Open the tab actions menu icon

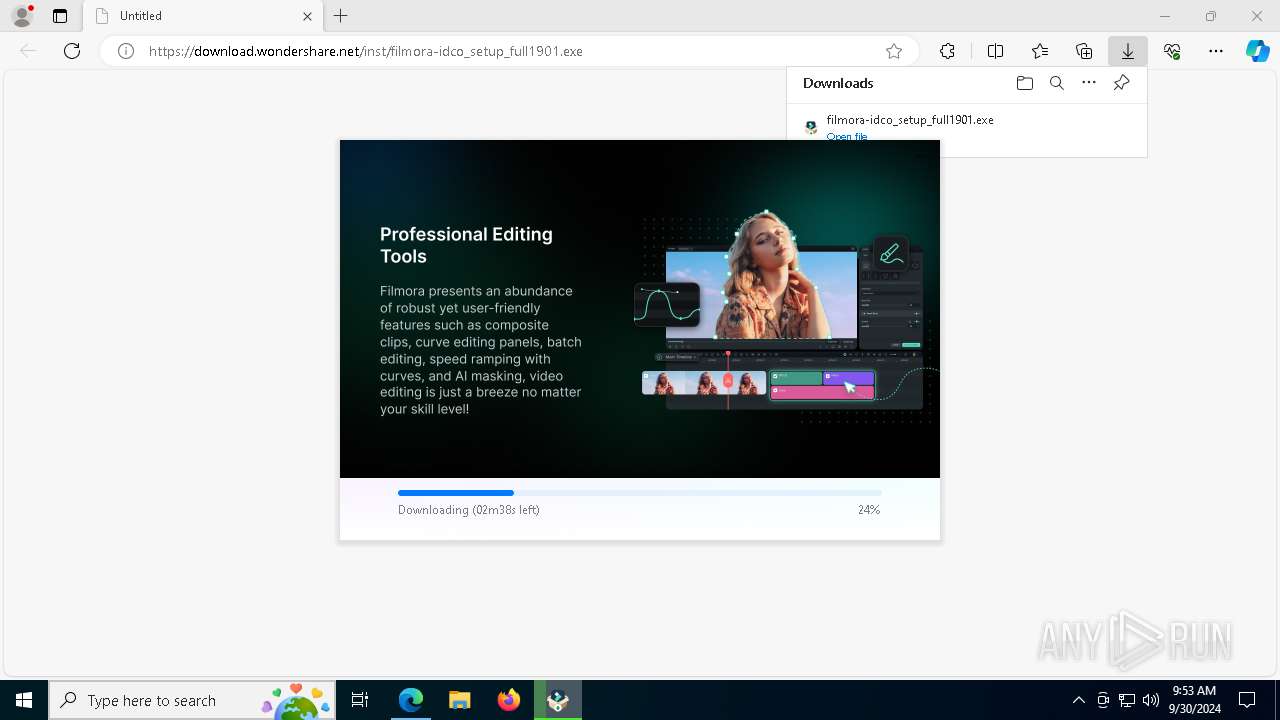tap(60, 16)
